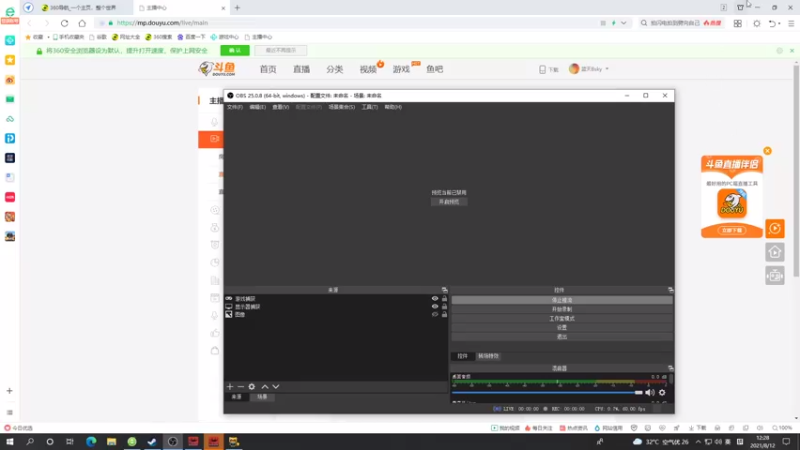This screenshot has width=800, height=450.
Task: Open browser undo-close-tab icon
Action: pos(772,23)
